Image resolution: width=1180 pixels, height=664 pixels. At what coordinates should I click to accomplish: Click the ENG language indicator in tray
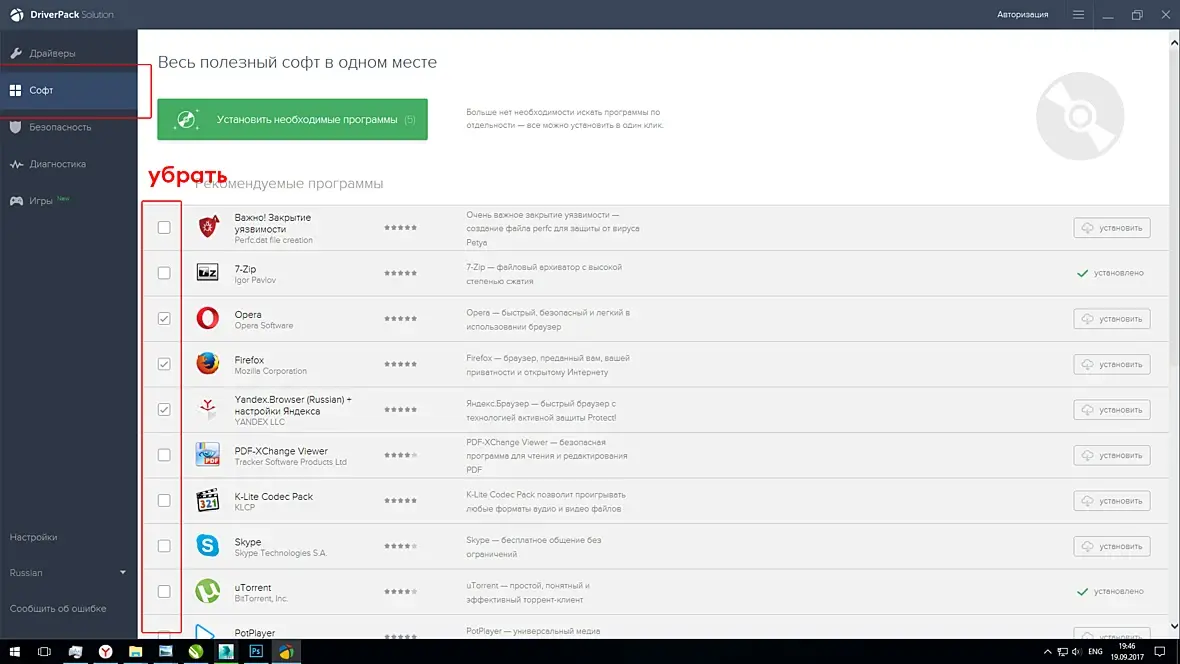[x=1095, y=652]
